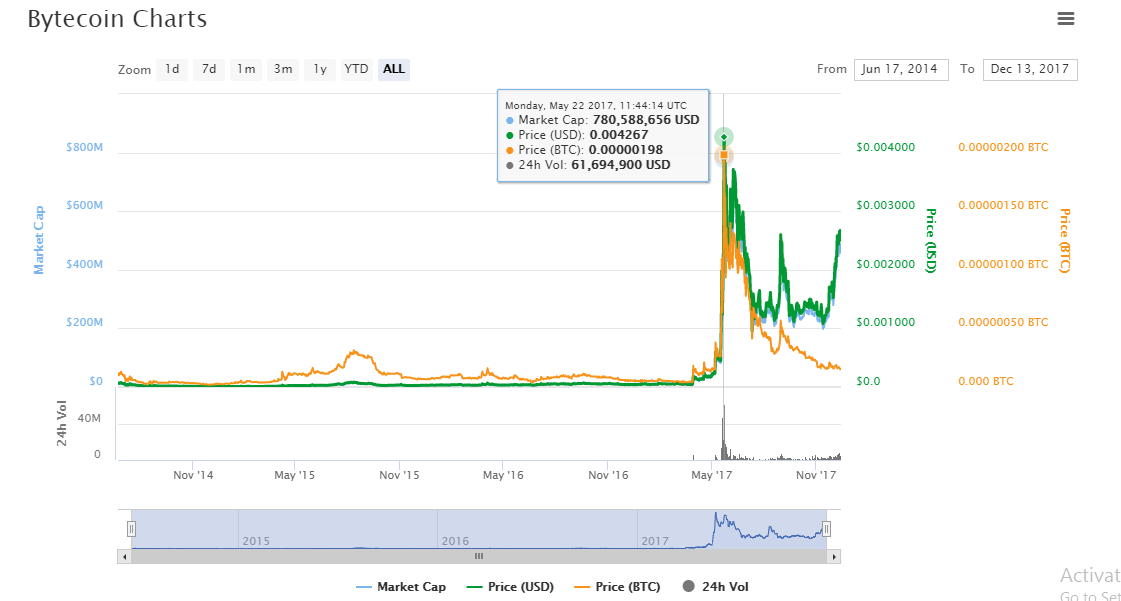Select the ALL zoom range
The image size is (1121, 601).
(394, 69)
